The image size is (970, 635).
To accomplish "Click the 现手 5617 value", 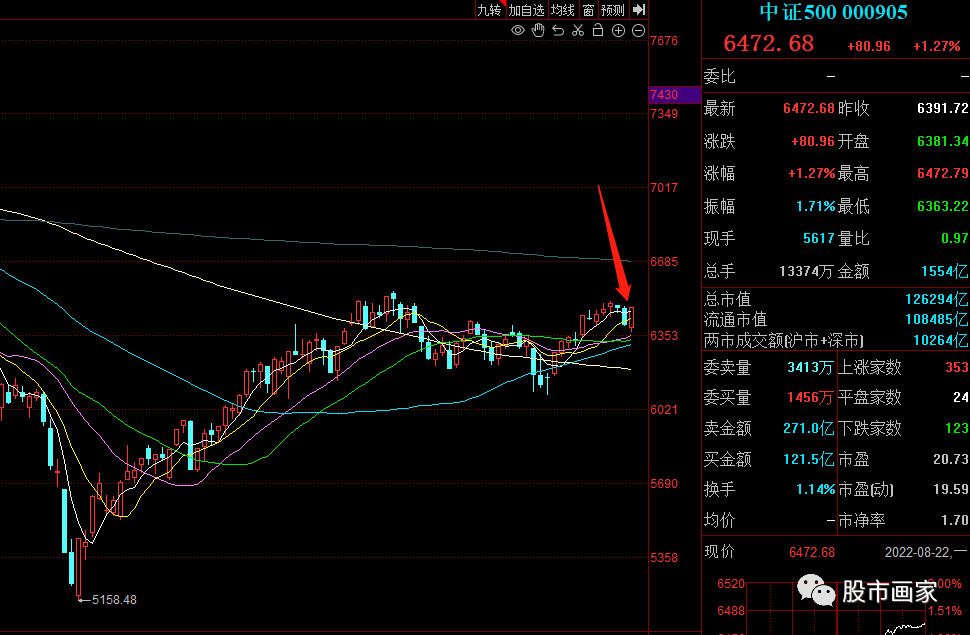I will [x=819, y=238].
